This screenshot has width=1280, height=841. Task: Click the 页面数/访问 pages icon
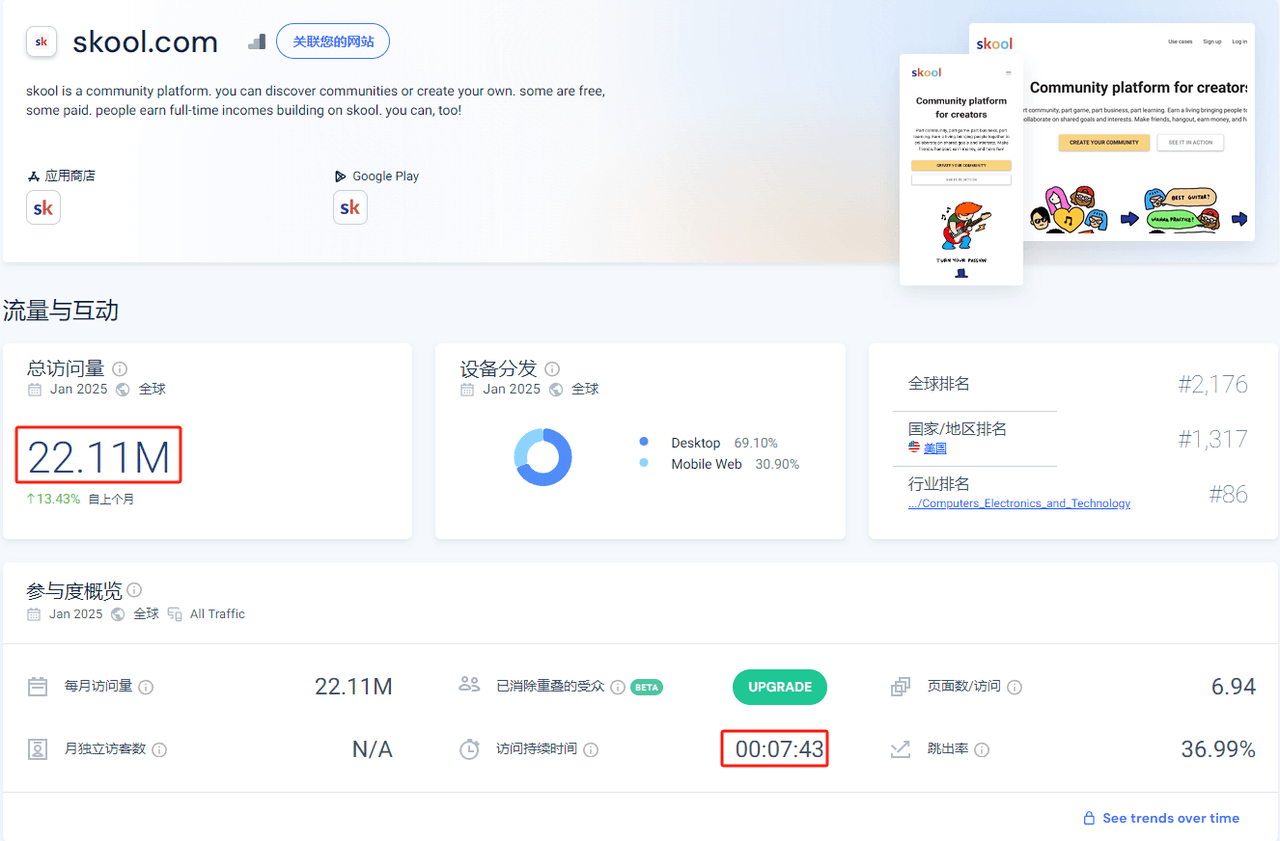900,687
